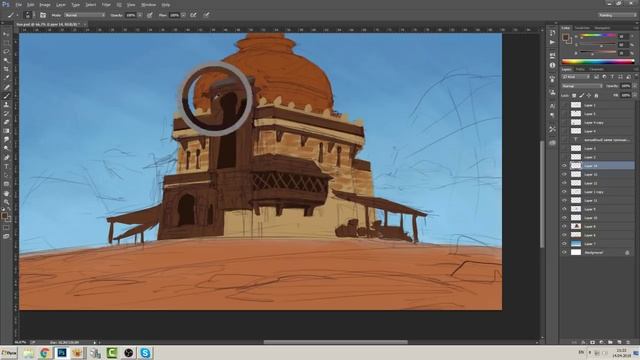Viewport: 640px width, 360px height.
Task: Select the Pen tool
Action: pyautogui.click(x=6, y=158)
